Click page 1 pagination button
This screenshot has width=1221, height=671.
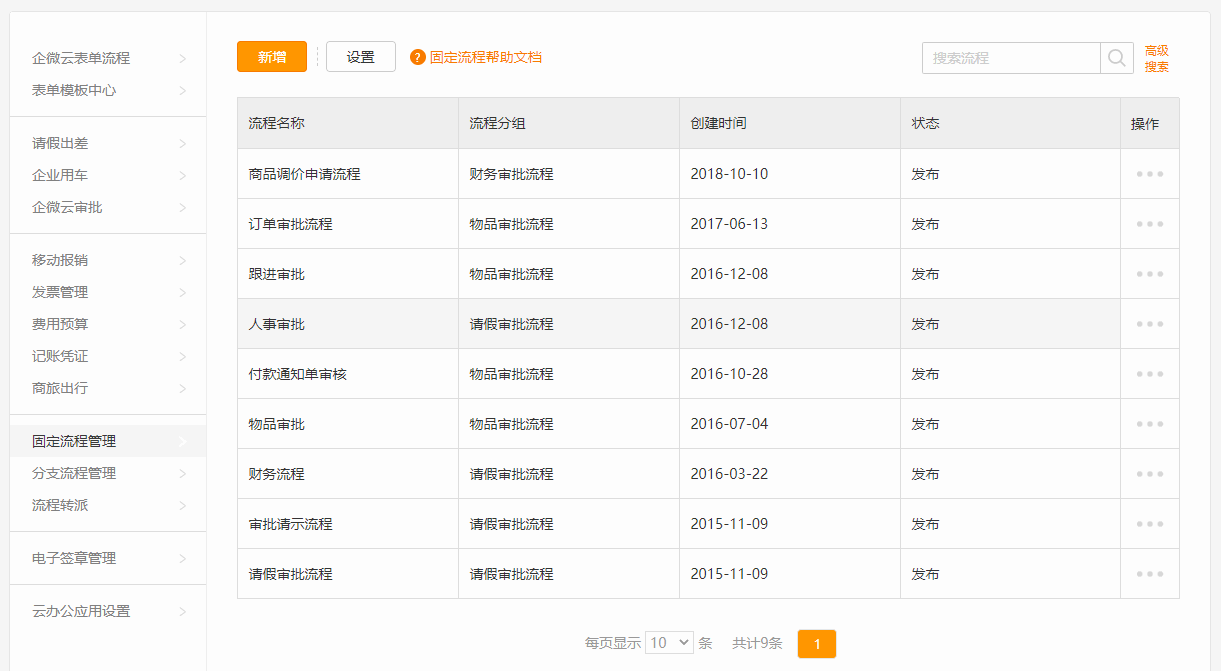[x=816, y=644]
